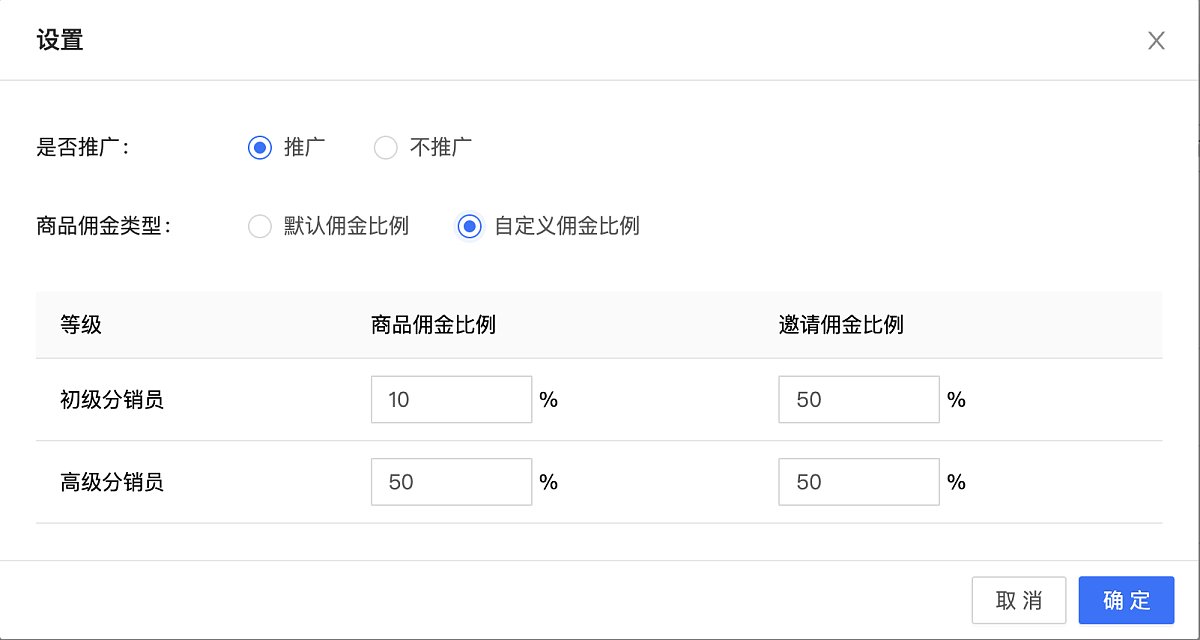Screen dimensions: 1200x640
Task: Click the 设置 dialog title
Action: point(59,41)
